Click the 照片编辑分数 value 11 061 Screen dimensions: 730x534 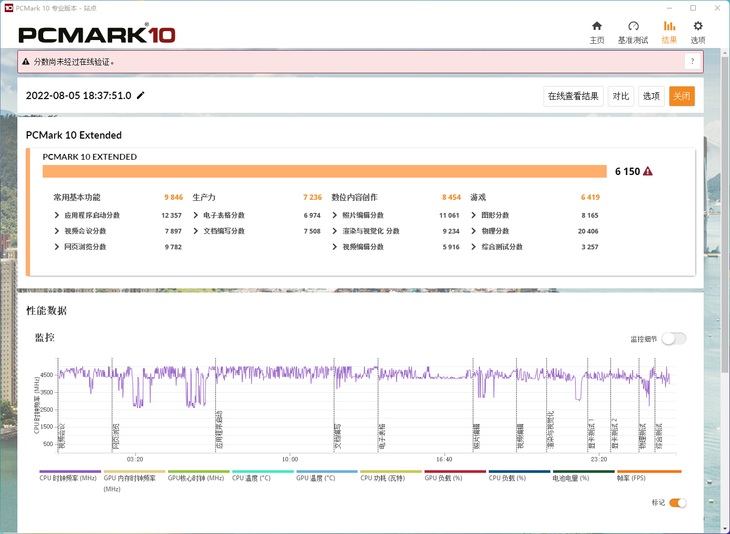click(x=449, y=215)
